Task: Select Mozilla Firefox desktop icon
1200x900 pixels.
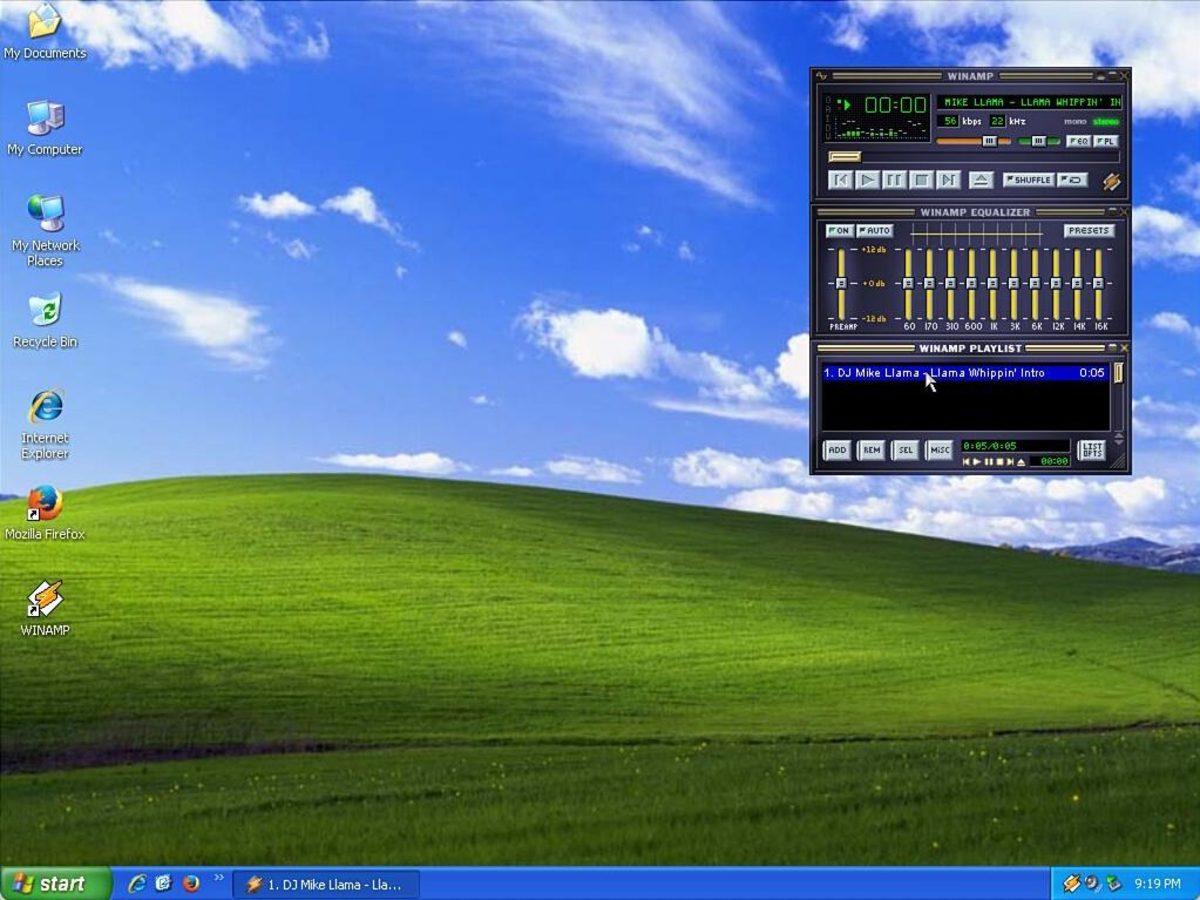Action: click(x=45, y=512)
